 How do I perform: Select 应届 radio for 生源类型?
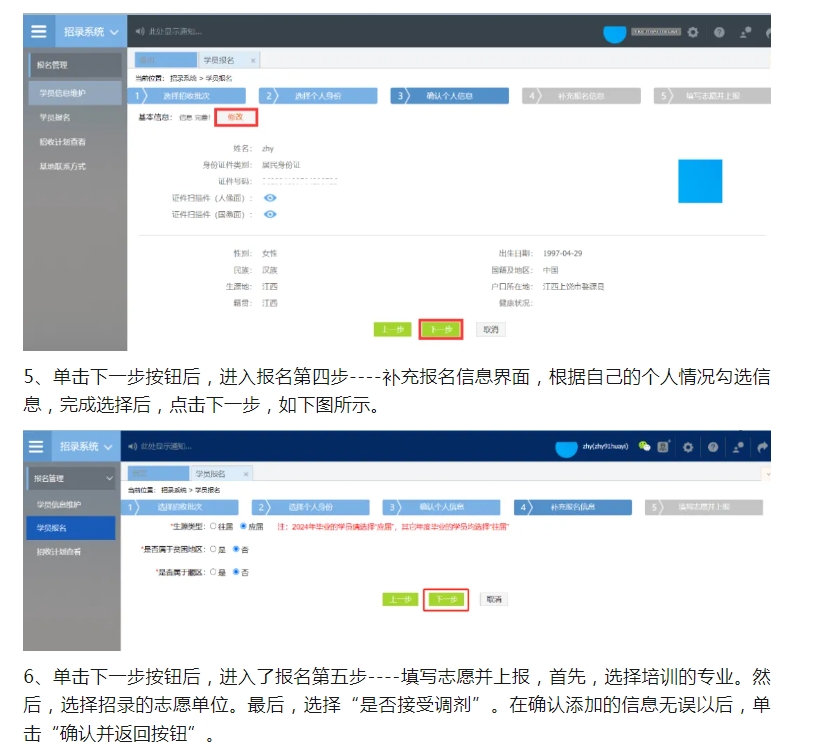pyautogui.click(x=243, y=526)
